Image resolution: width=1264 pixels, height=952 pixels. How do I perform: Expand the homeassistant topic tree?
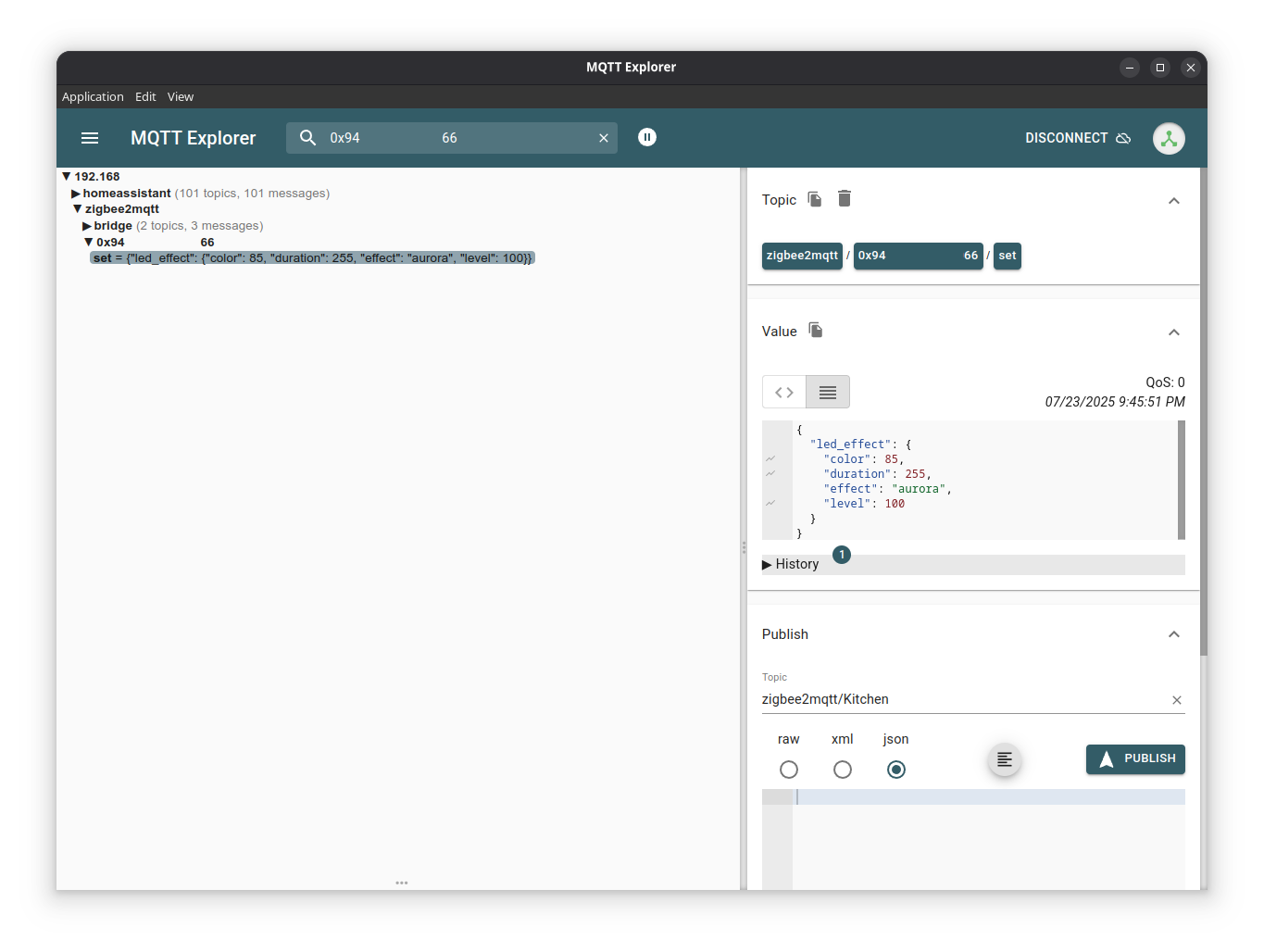(x=76, y=194)
